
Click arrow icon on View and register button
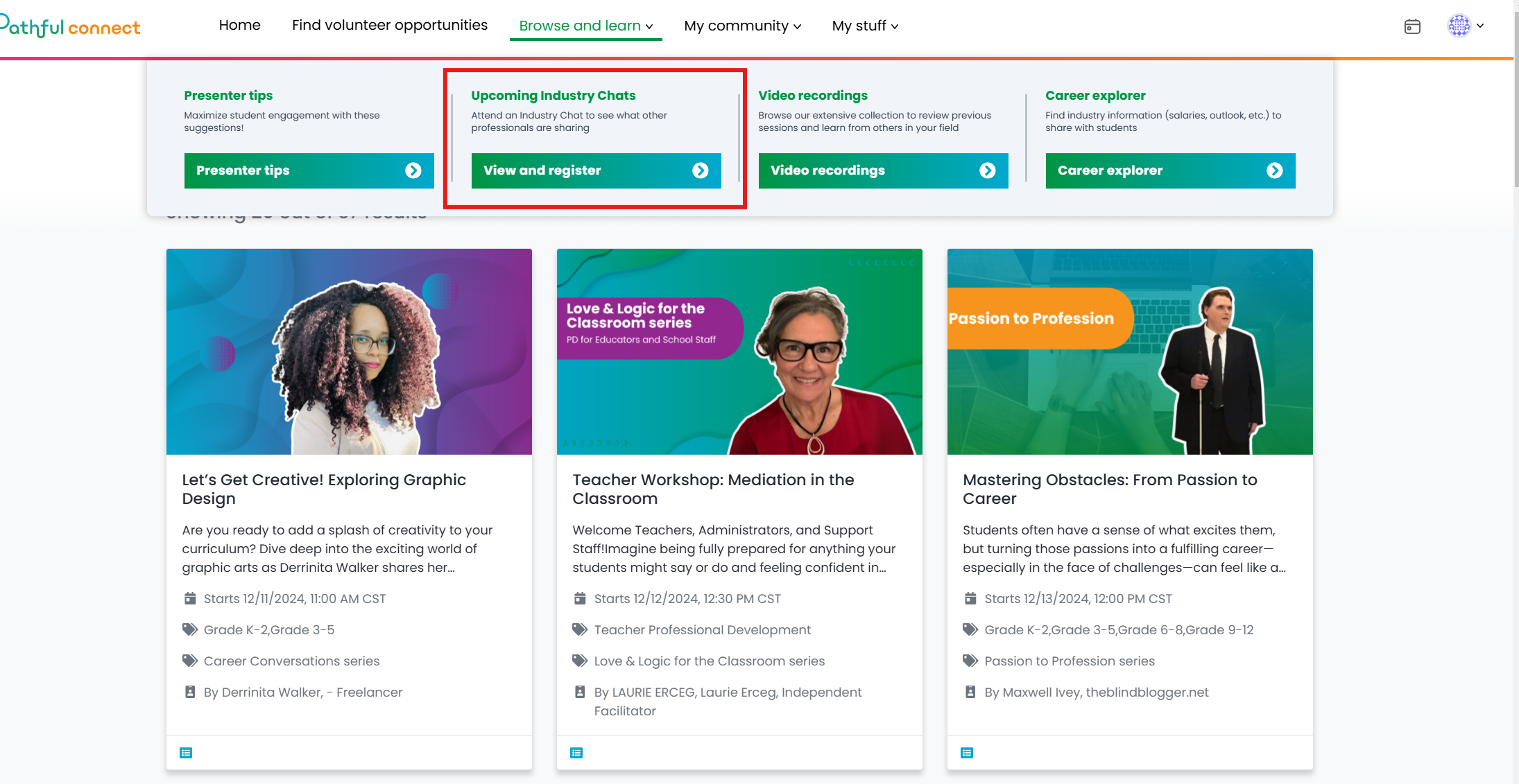pyautogui.click(x=701, y=171)
